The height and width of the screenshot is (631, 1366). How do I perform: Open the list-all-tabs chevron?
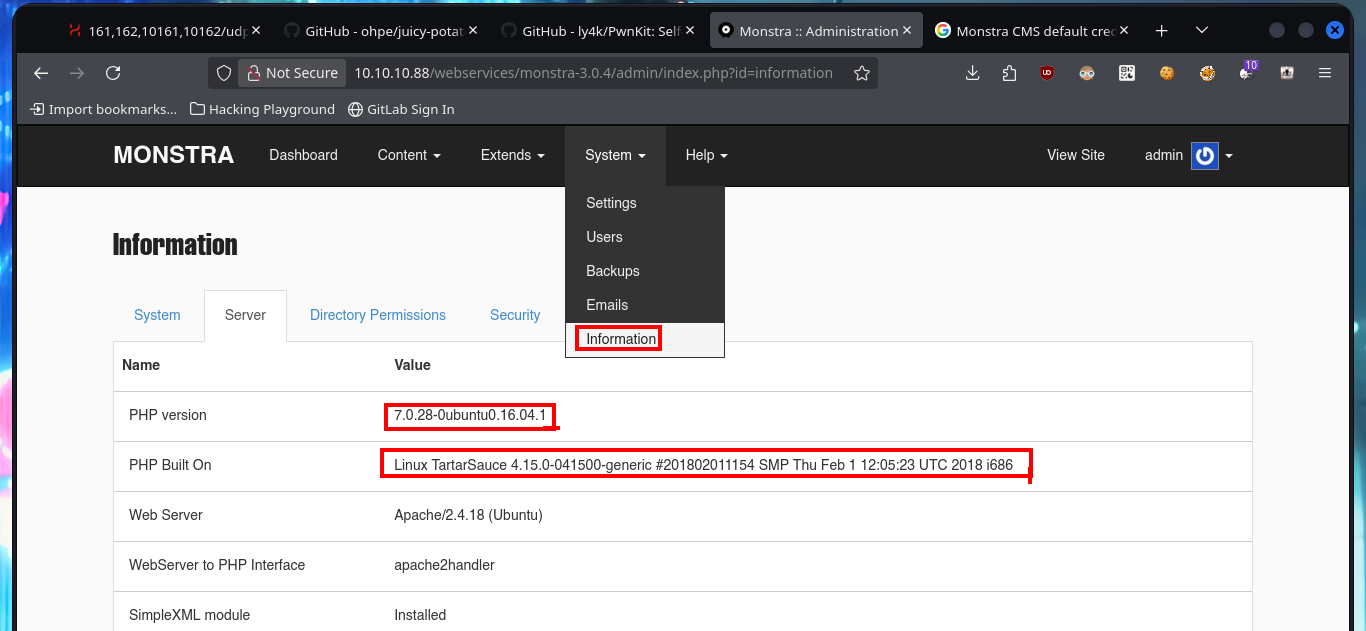(1202, 31)
